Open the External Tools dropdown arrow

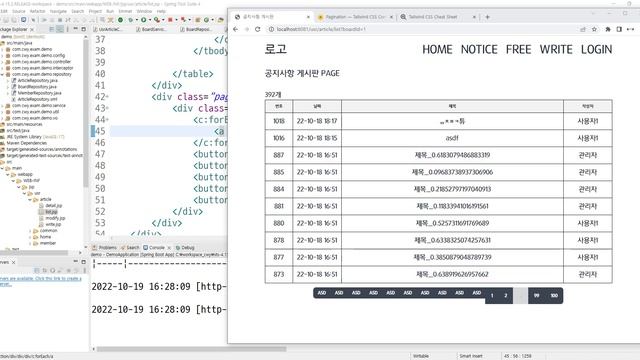pyautogui.click(x=163, y=20)
